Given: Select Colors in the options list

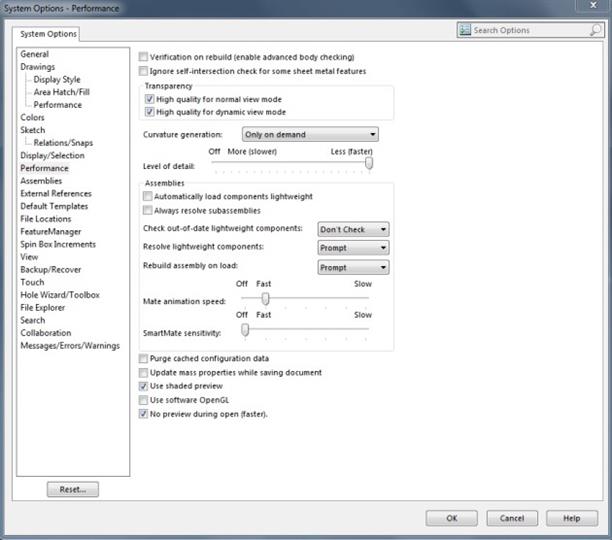Looking at the screenshot, I should [33, 117].
